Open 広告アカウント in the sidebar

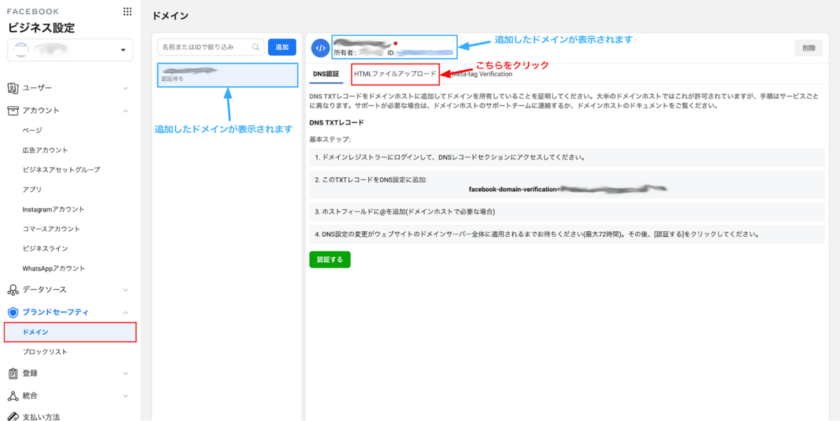coord(45,150)
